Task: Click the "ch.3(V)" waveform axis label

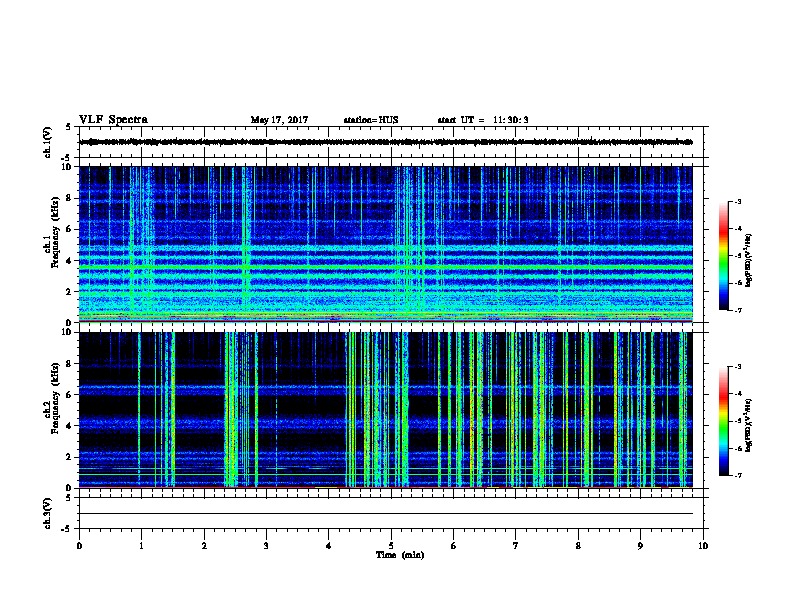Action: click(x=48, y=513)
